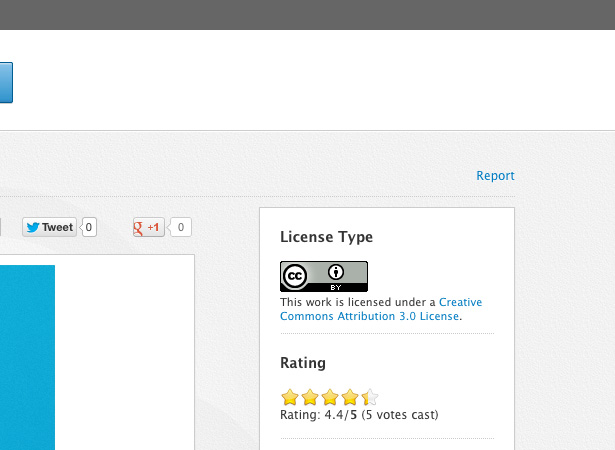Rate two stars in the Rating section

[310, 397]
